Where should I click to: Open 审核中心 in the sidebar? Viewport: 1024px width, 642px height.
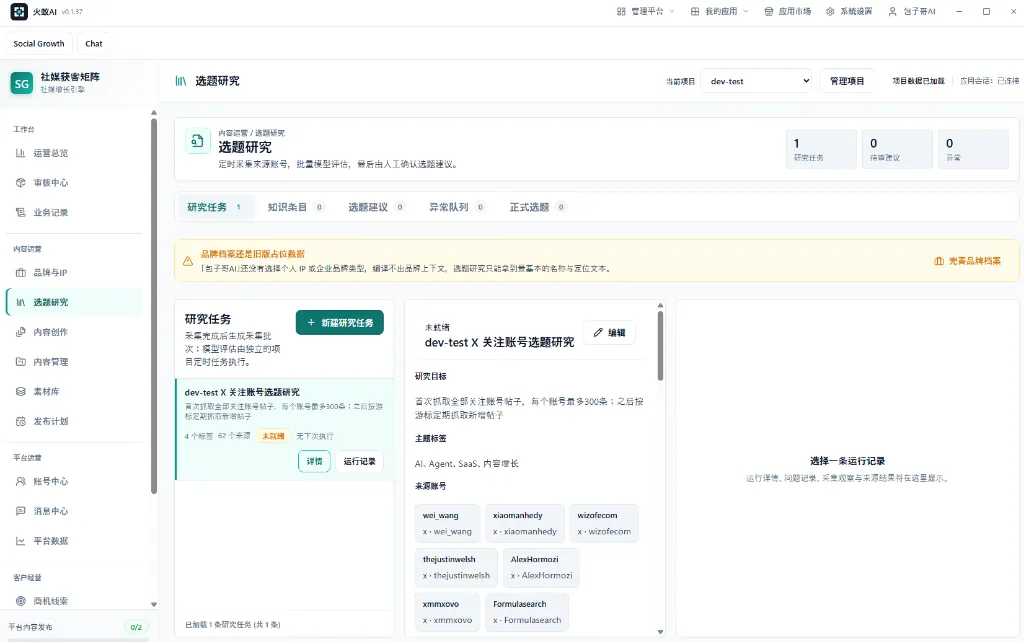click(x=74, y=183)
